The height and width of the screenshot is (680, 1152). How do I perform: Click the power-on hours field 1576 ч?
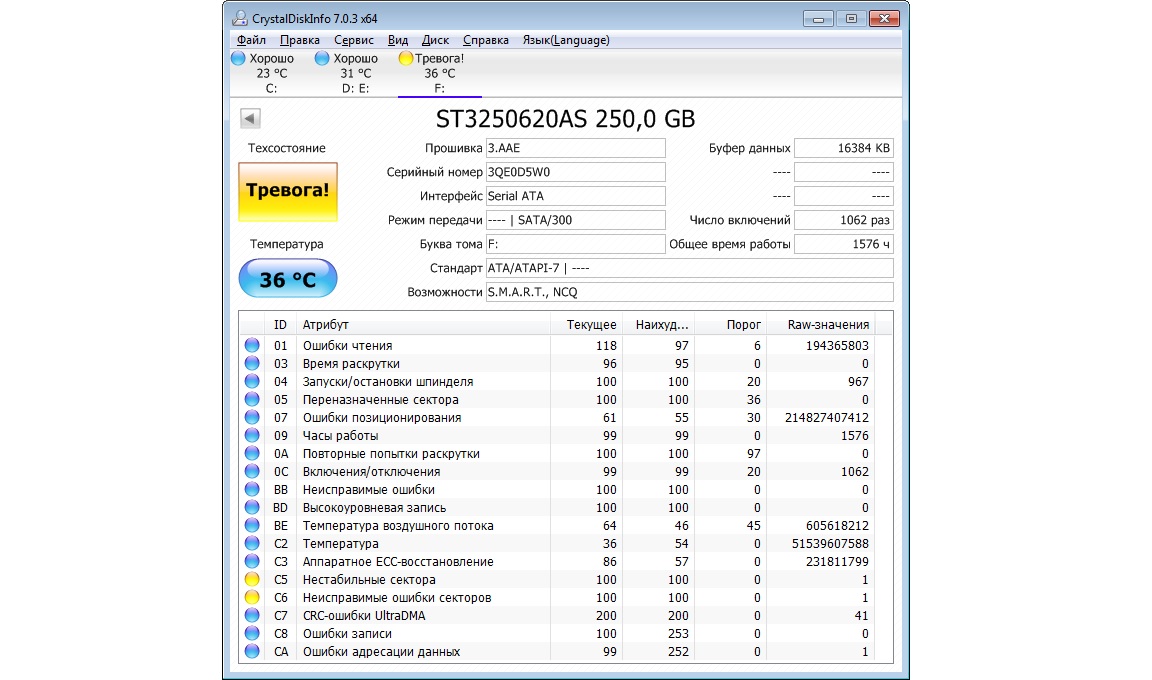(843, 244)
